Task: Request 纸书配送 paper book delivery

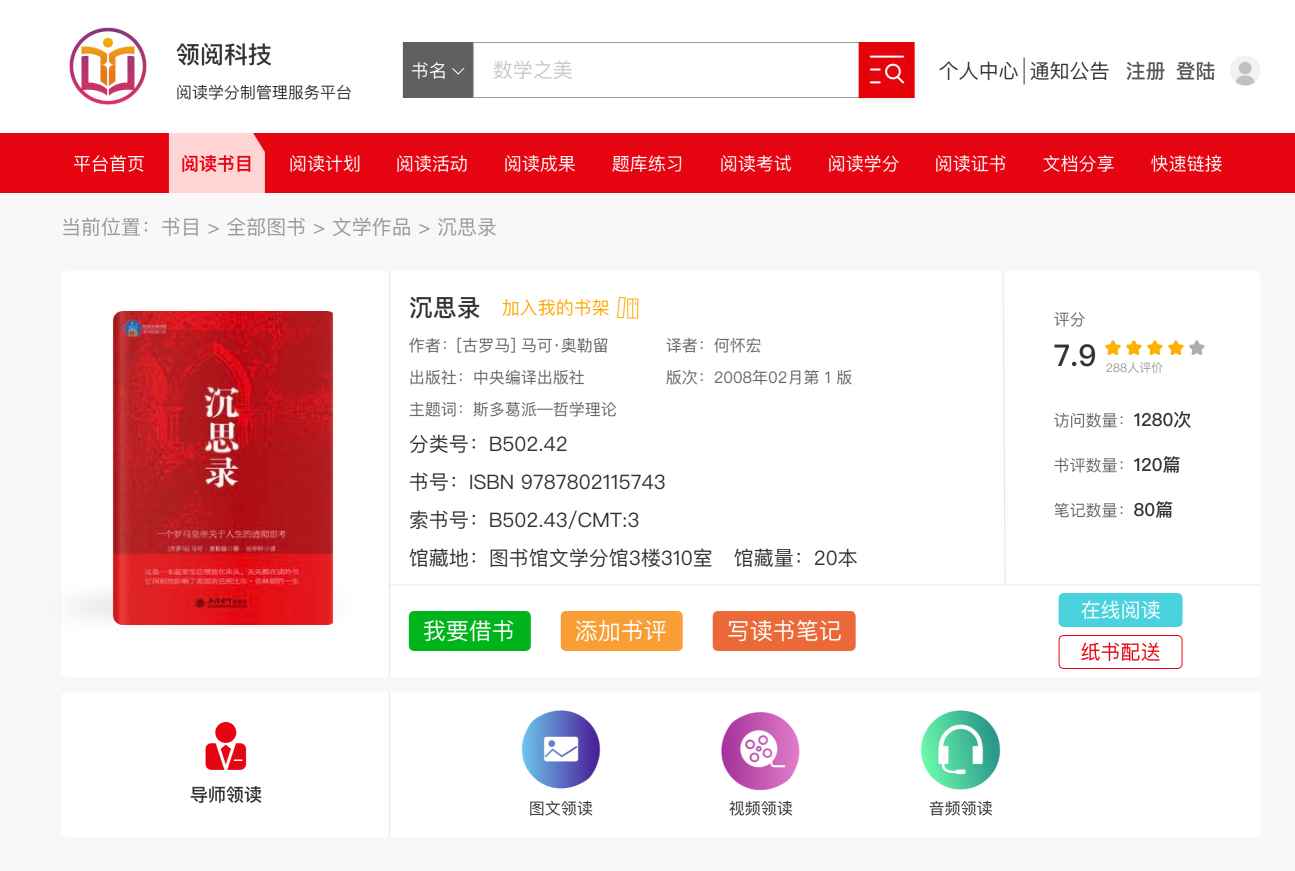Action: (1120, 652)
